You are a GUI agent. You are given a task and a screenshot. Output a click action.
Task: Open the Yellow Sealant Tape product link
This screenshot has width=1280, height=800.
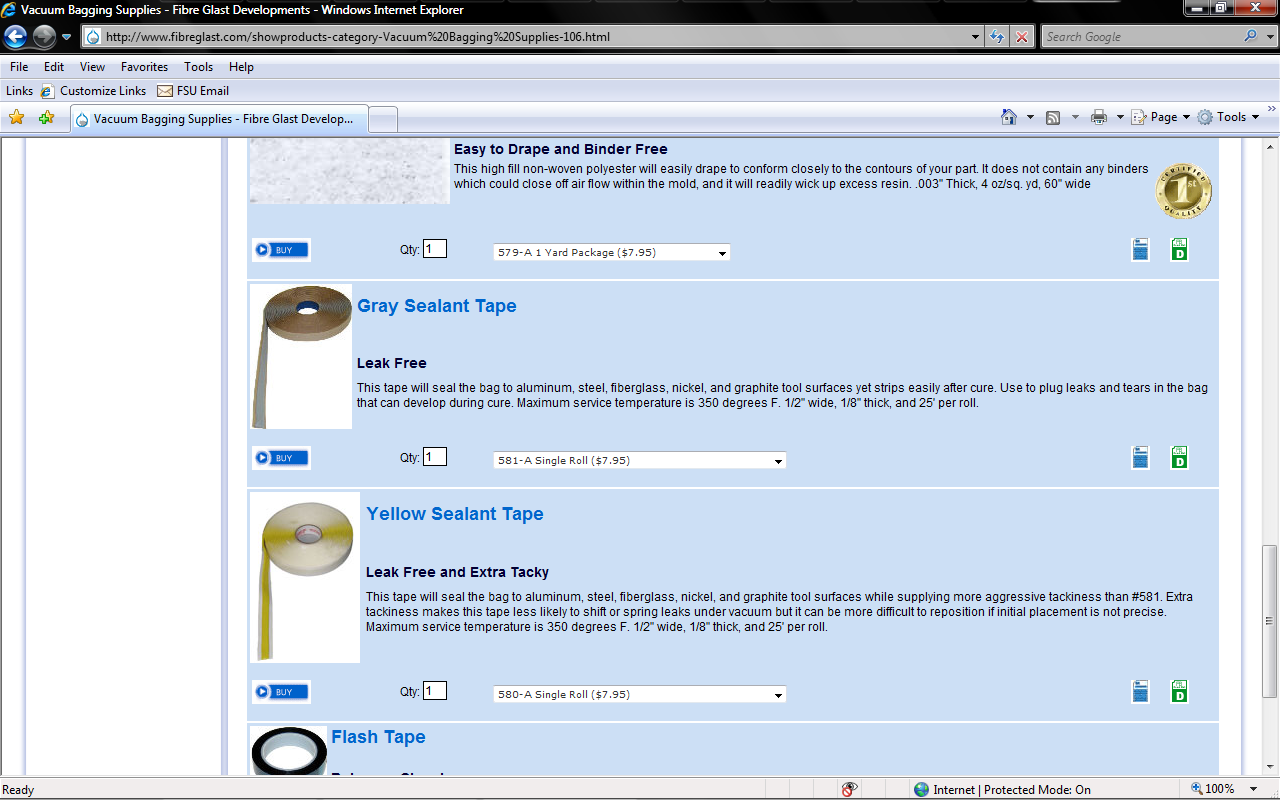pos(455,514)
